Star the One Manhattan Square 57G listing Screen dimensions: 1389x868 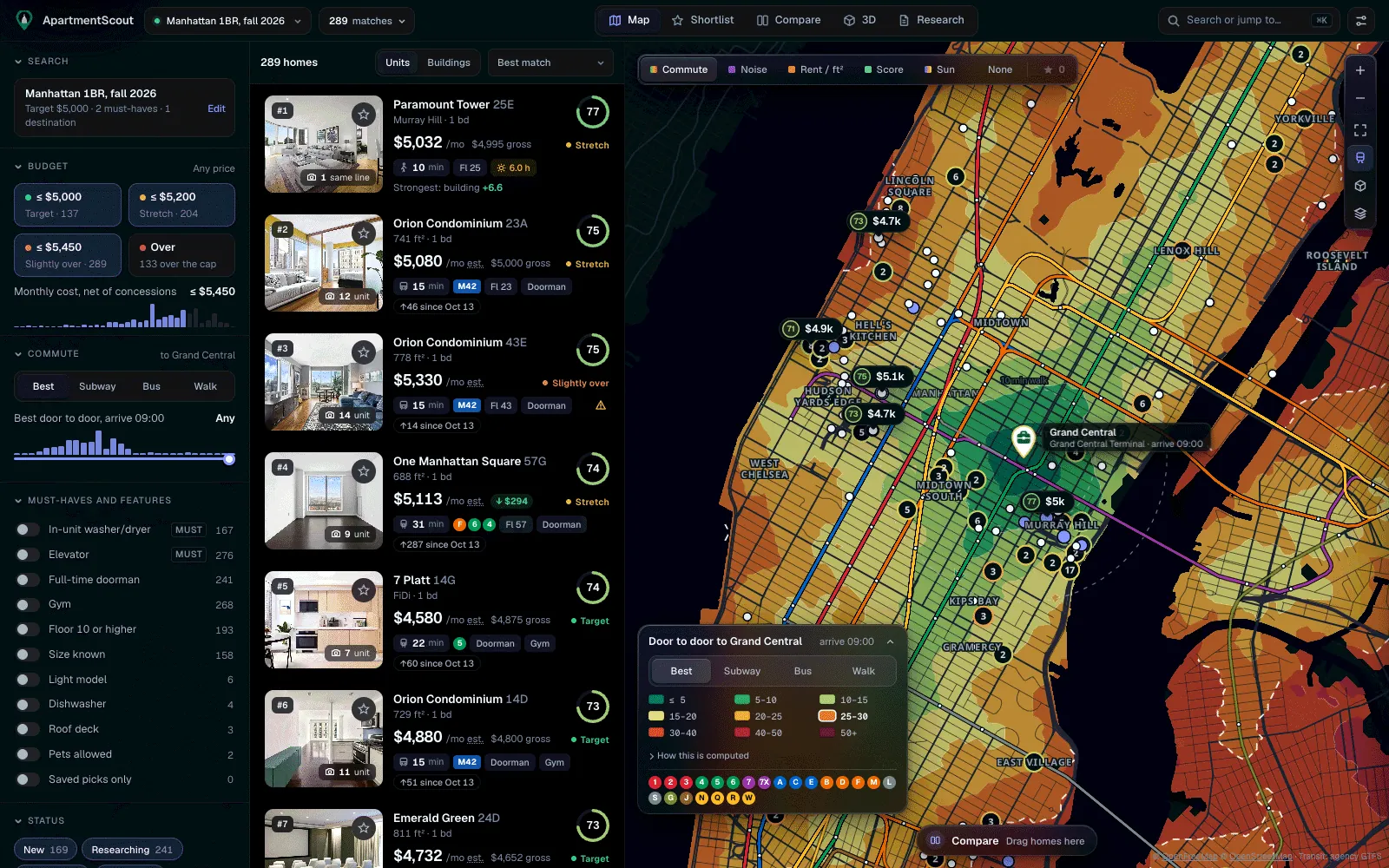(364, 471)
